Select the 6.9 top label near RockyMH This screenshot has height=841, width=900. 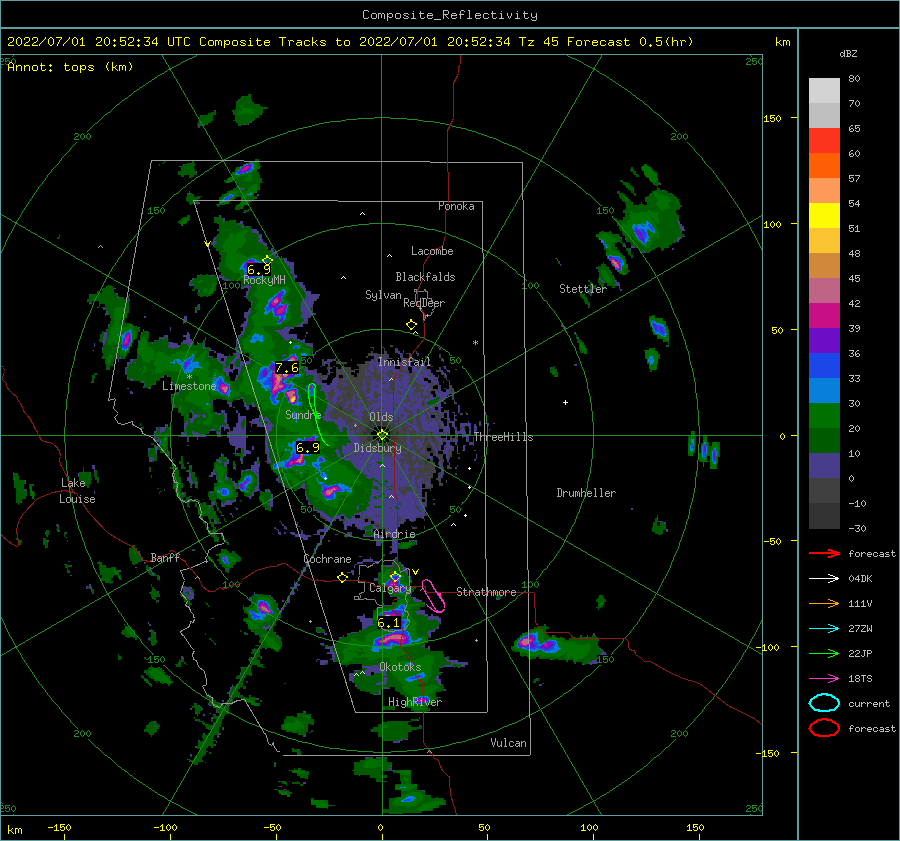coord(259,269)
